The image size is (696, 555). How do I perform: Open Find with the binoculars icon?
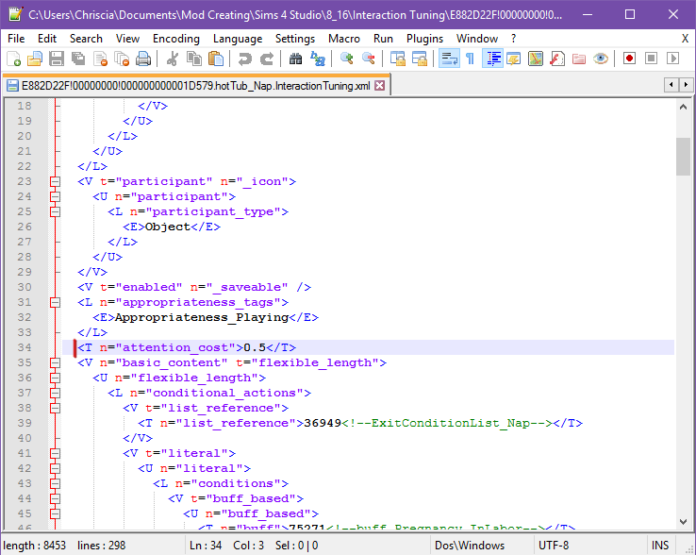coord(295,59)
